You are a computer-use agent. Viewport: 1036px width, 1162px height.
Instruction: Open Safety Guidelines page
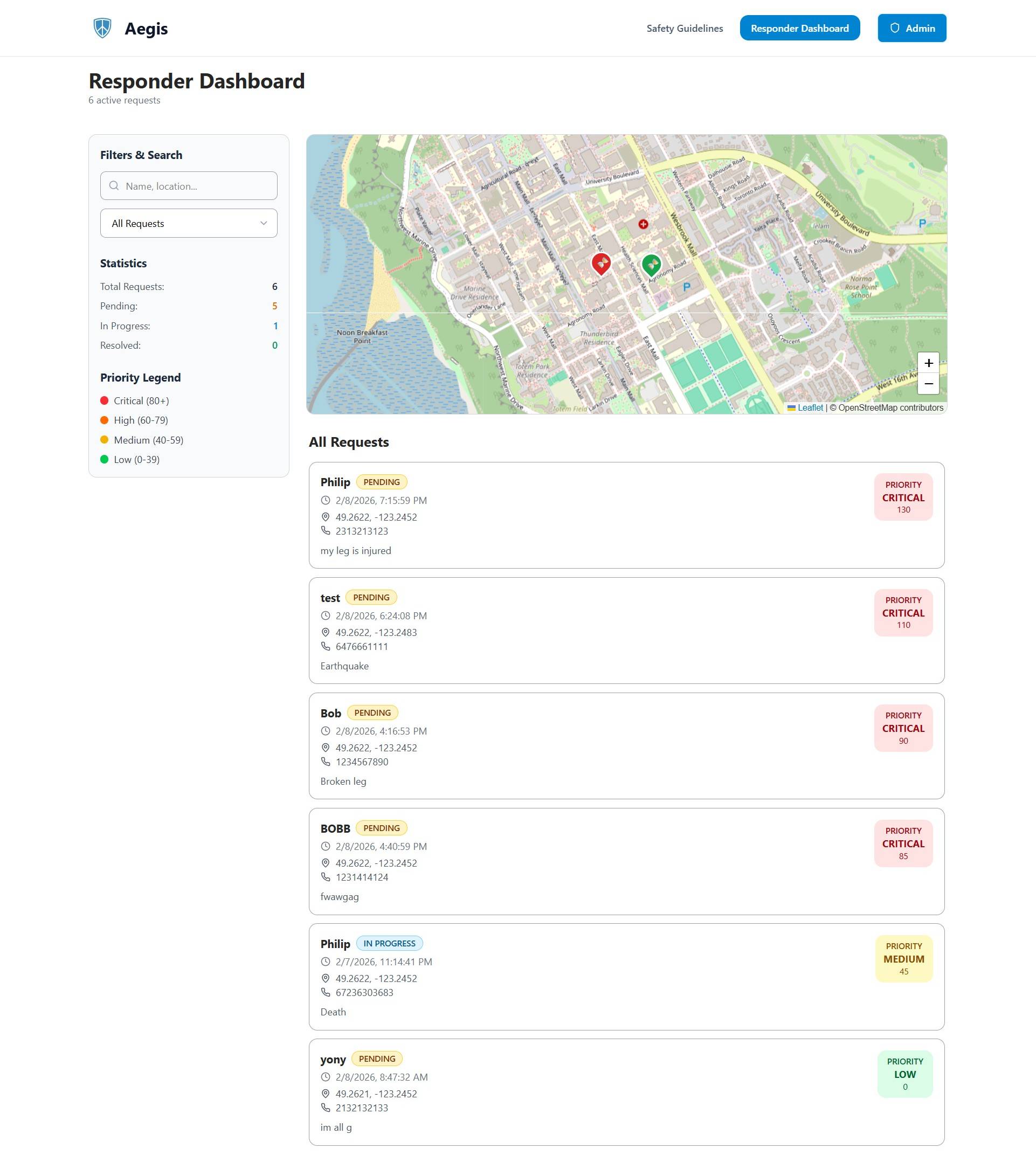pos(684,29)
